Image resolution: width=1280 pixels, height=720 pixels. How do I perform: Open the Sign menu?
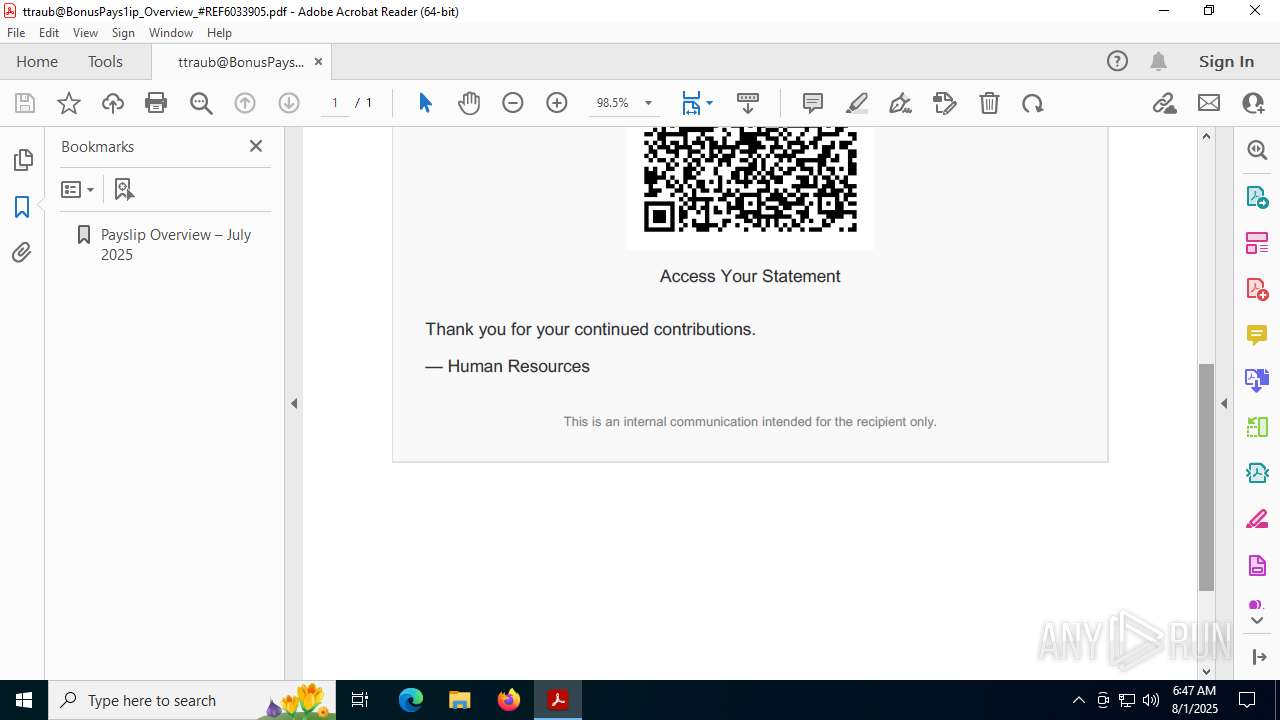coord(123,33)
